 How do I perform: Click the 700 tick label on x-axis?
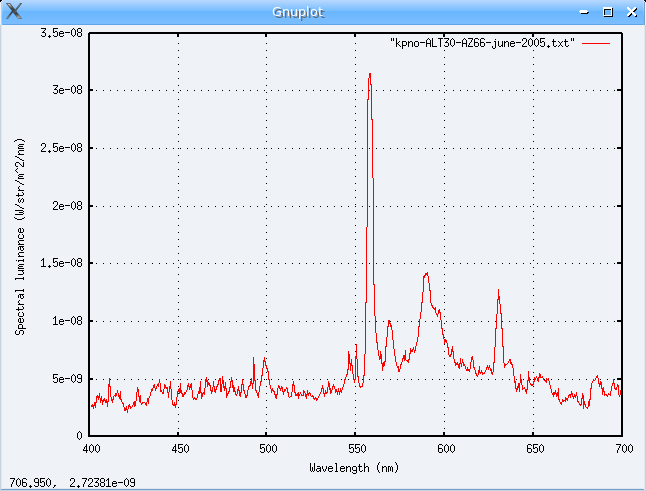pyautogui.click(x=622, y=450)
